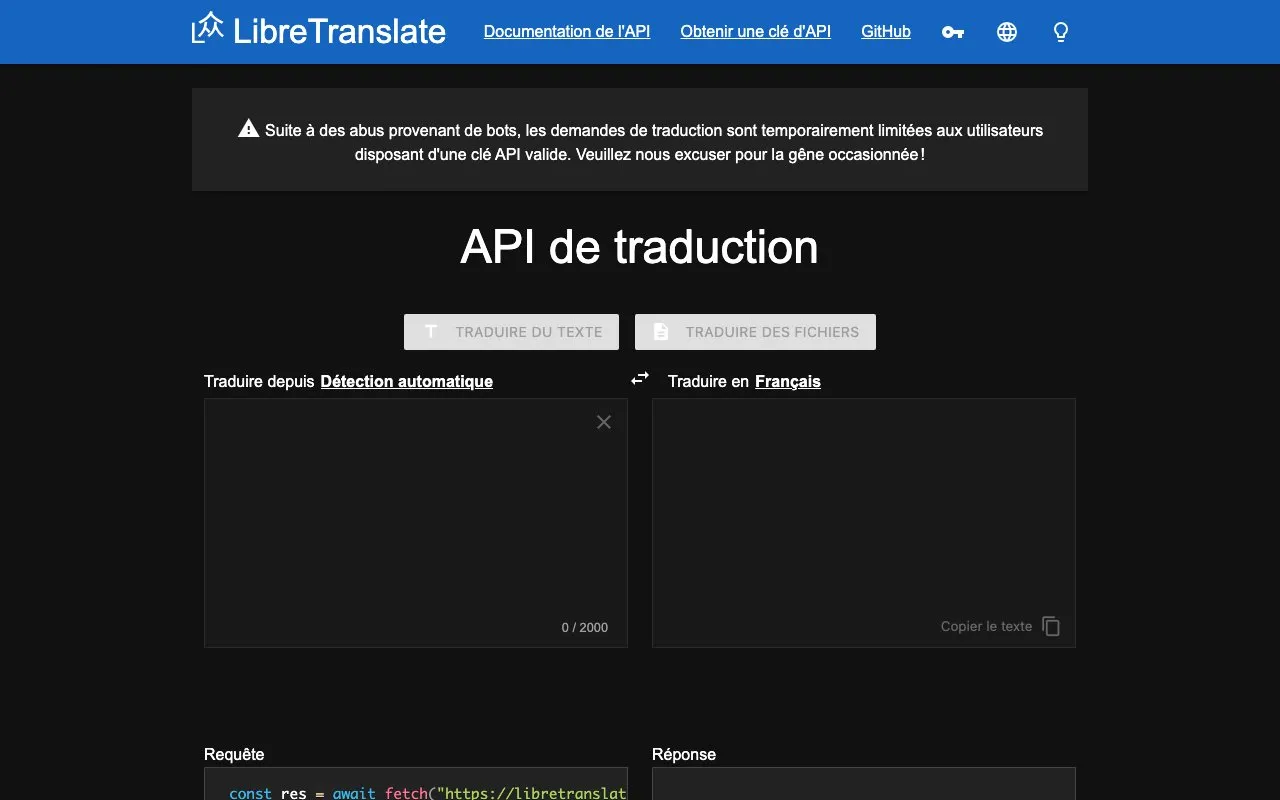Click the LibreTranslate title text

click(339, 31)
